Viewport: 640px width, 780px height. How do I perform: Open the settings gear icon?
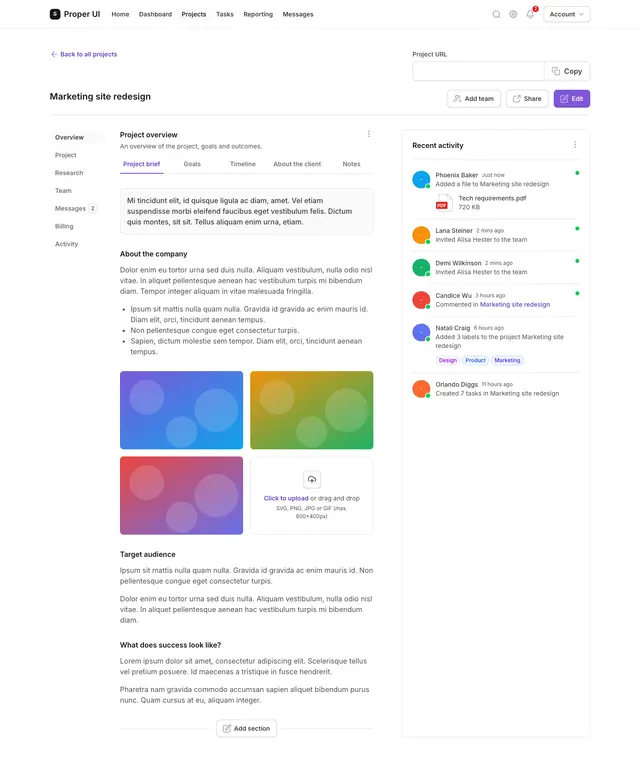[513, 14]
